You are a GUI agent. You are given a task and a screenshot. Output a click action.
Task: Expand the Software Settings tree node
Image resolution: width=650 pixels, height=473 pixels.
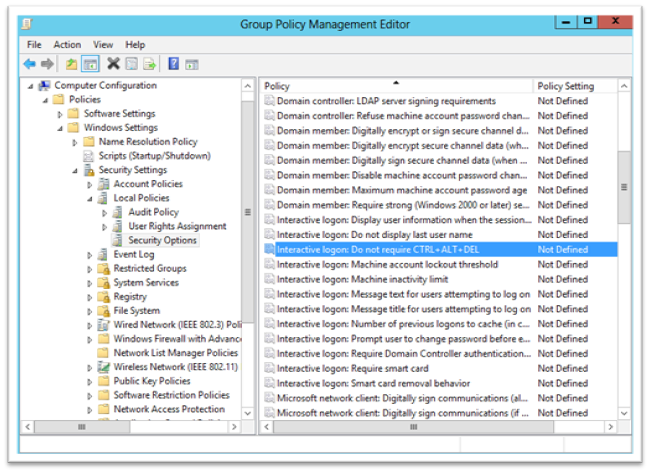point(60,114)
